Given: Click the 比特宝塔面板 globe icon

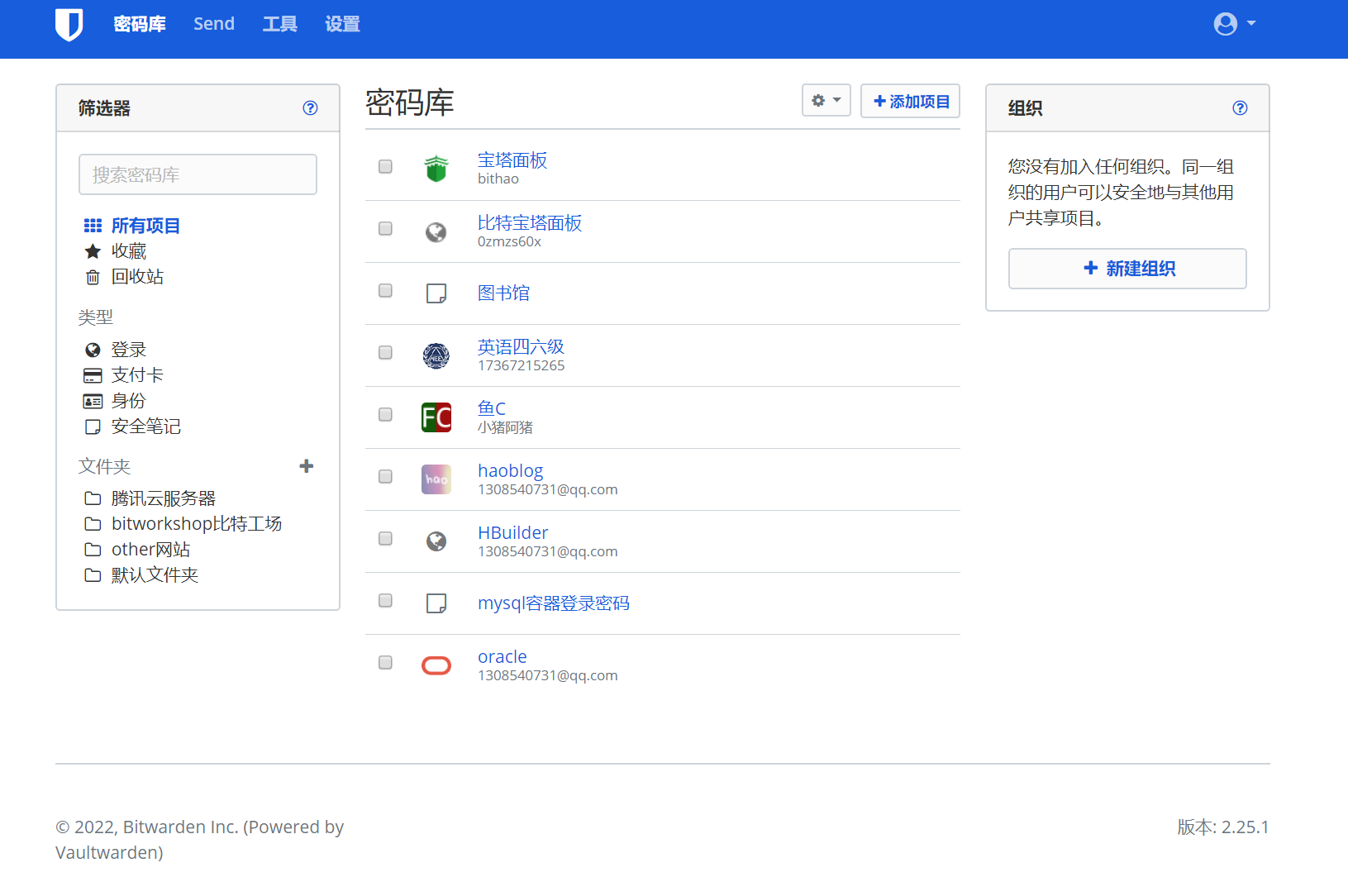Looking at the screenshot, I should 436,232.
